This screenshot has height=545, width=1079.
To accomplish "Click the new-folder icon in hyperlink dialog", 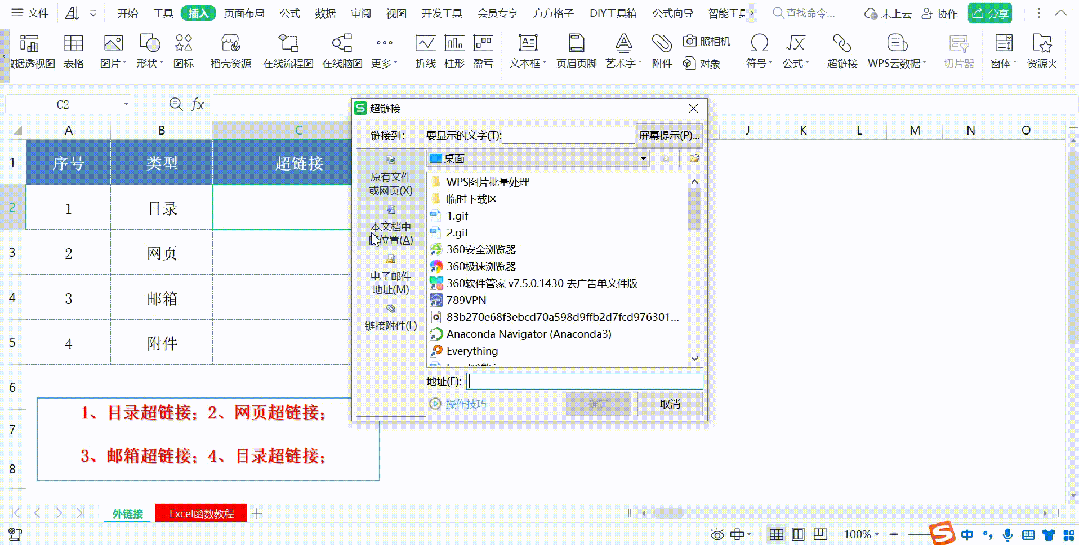I will (x=694, y=158).
